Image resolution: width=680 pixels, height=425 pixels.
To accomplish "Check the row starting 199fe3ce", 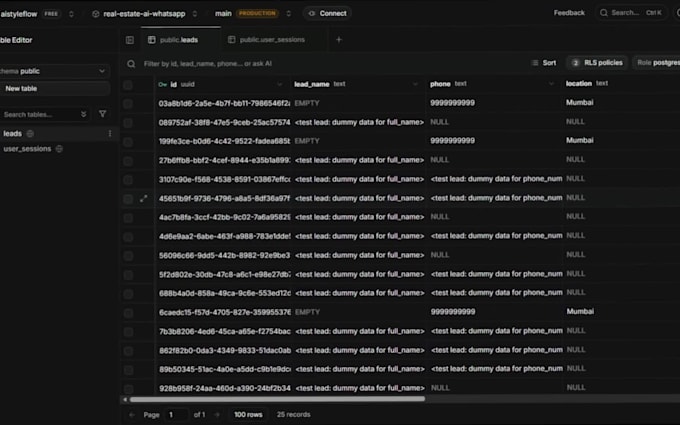I will [128, 141].
